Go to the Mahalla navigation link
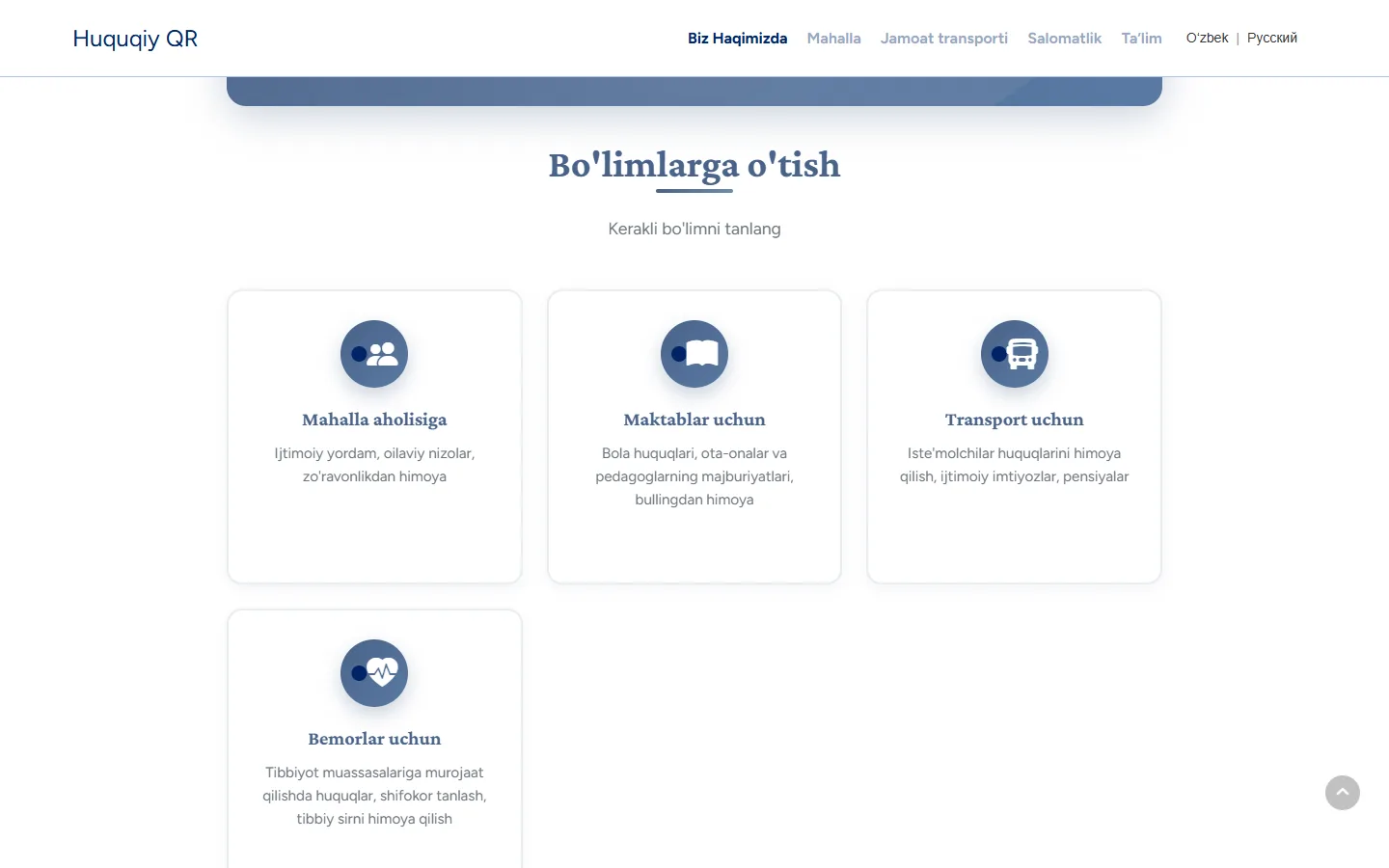The height and width of the screenshot is (868, 1389). (x=833, y=39)
